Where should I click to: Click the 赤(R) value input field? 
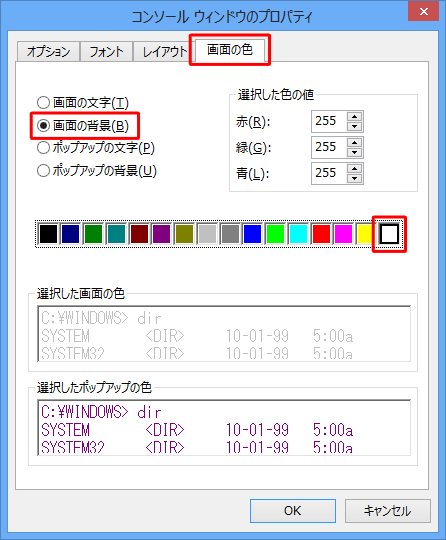click(329, 121)
